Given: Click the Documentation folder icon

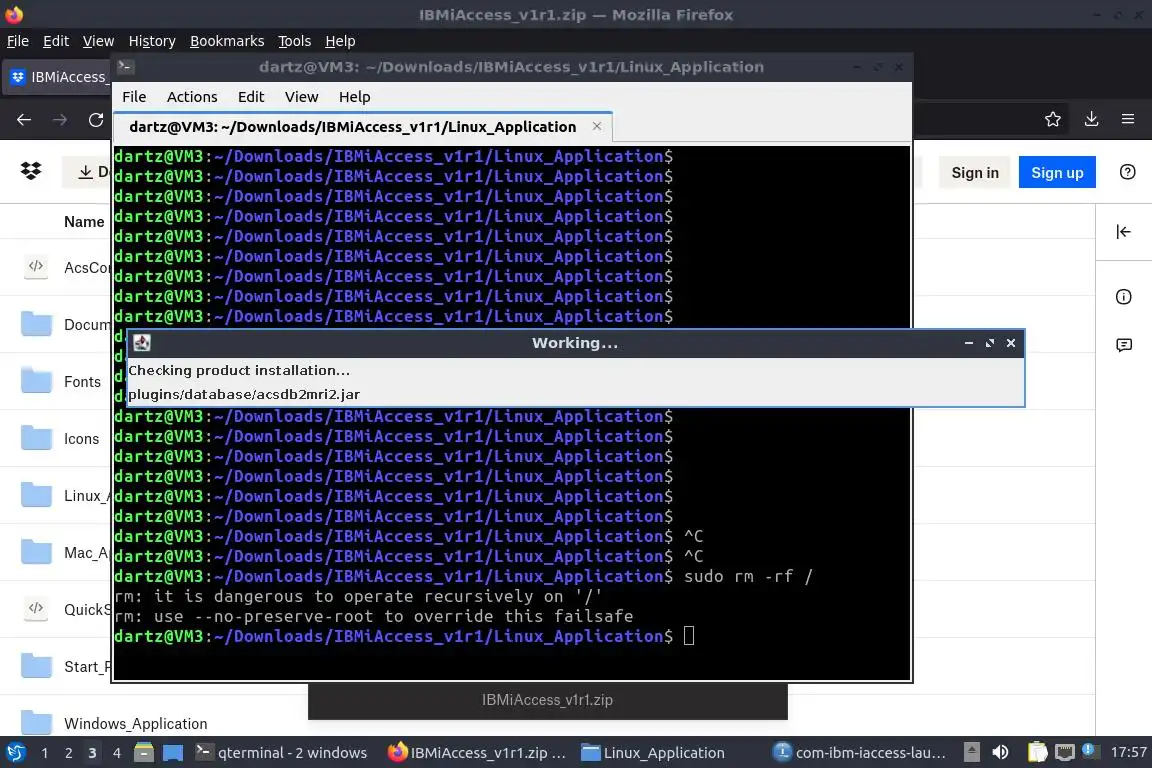Looking at the screenshot, I should coord(36,323).
